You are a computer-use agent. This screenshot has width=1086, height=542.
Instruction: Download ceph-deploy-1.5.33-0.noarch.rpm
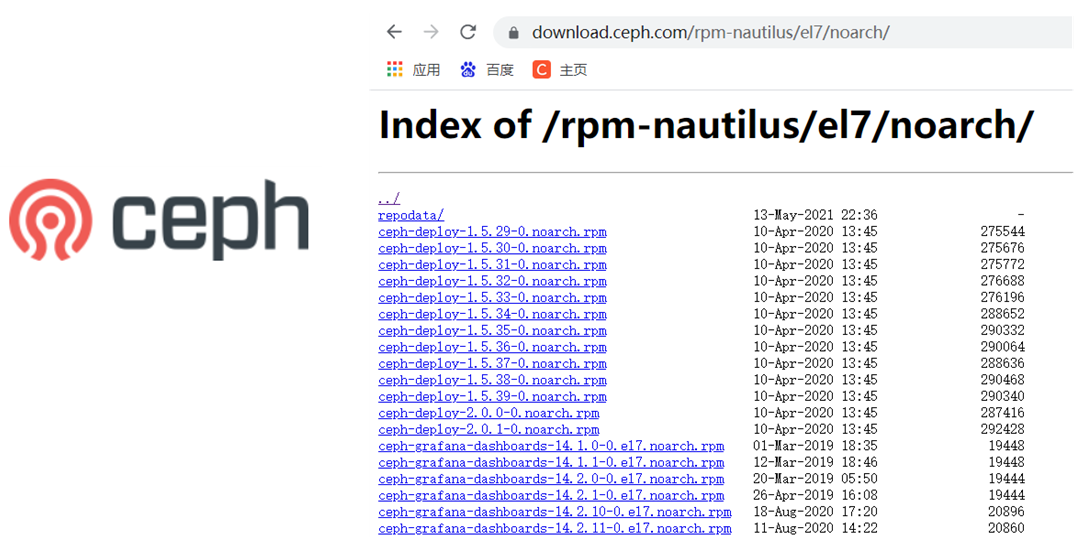(x=492, y=298)
